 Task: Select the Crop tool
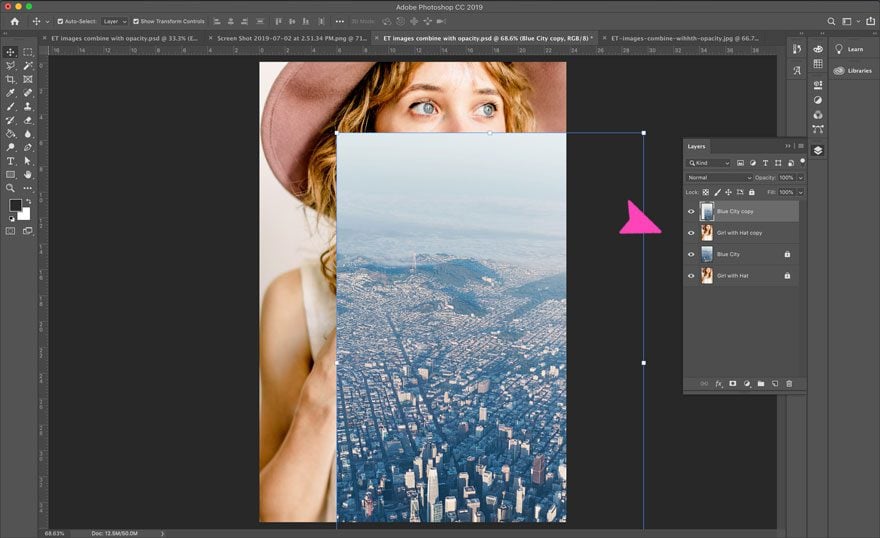click(x=11, y=79)
